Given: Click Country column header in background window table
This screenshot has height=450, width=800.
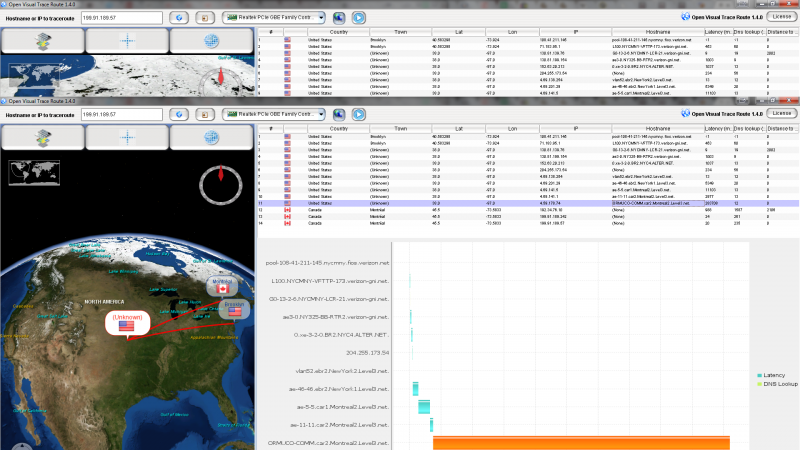Looking at the screenshot, I should click(x=338, y=32).
